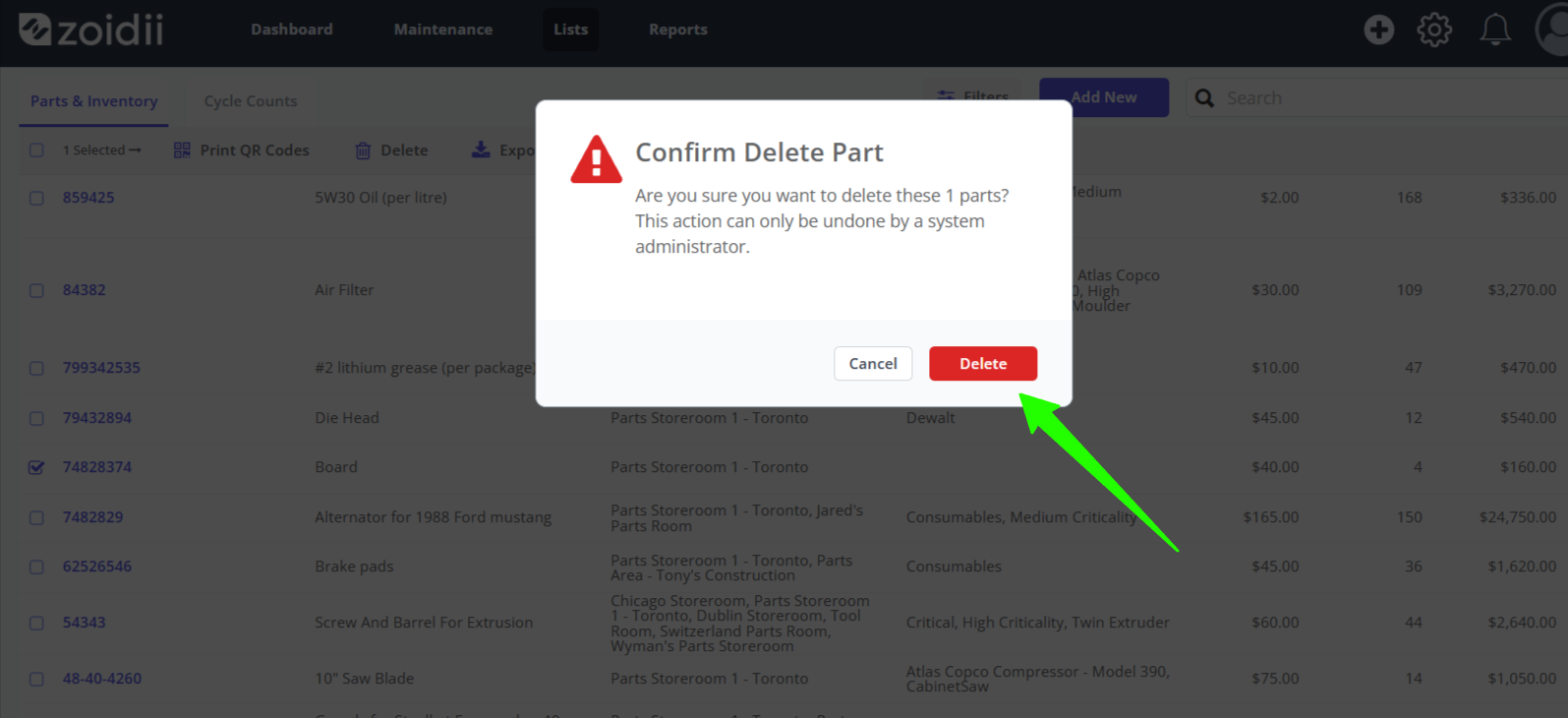Open the plus quick-add icon
The image size is (1568, 718).
coord(1378,30)
